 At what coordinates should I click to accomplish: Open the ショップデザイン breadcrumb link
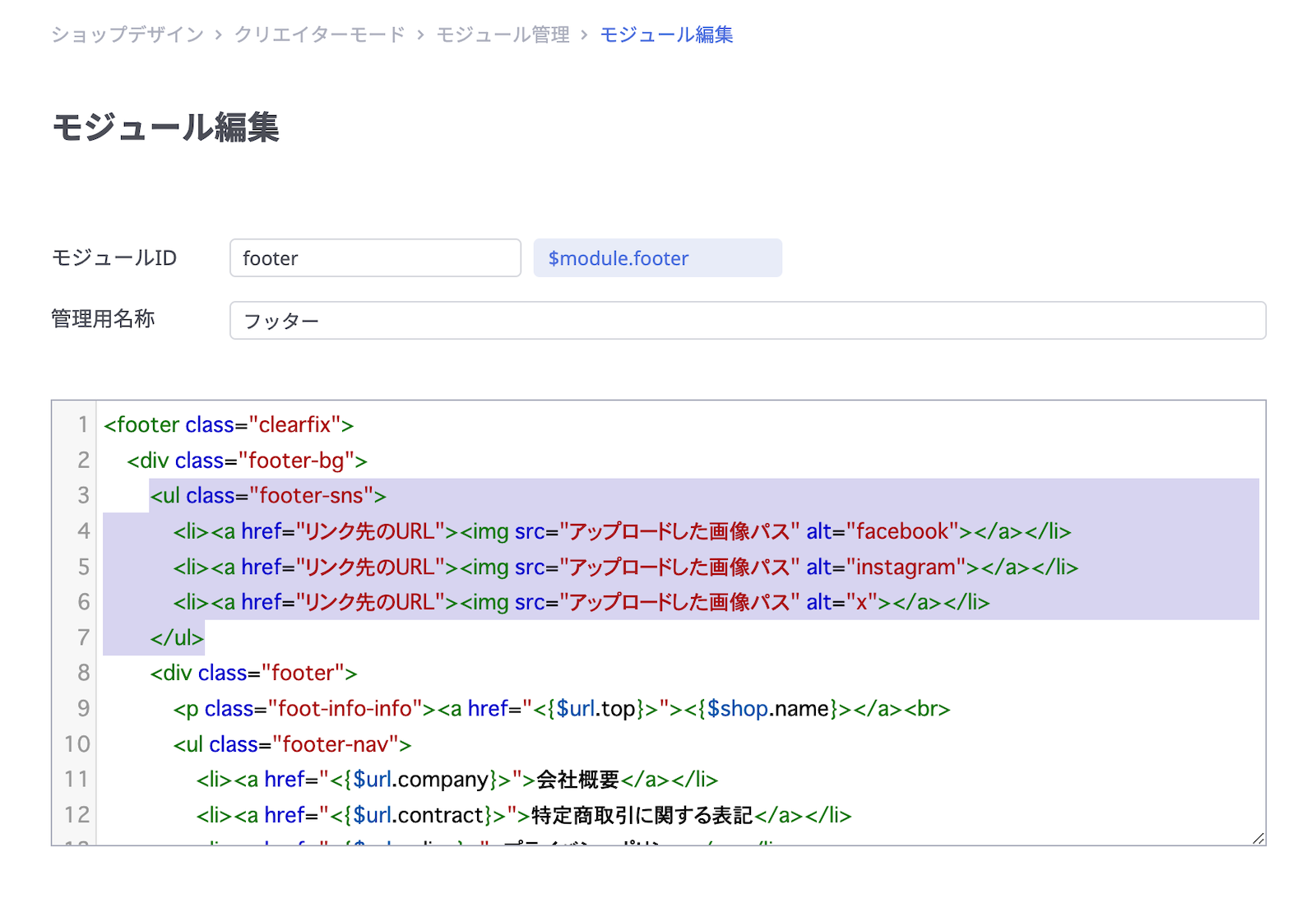pyautogui.click(x=127, y=35)
